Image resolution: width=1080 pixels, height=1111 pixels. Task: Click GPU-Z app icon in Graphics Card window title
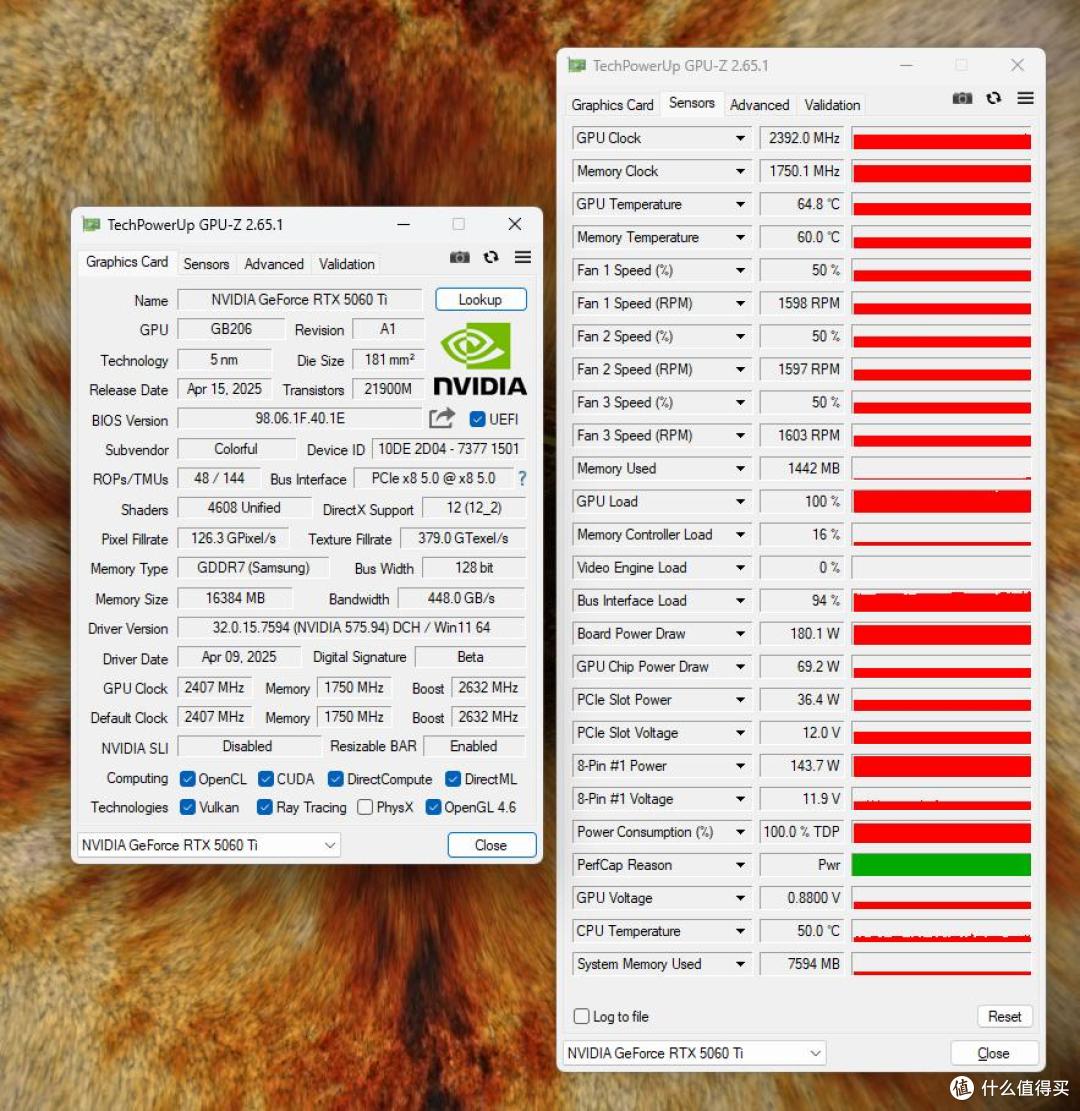click(x=91, y=225)
